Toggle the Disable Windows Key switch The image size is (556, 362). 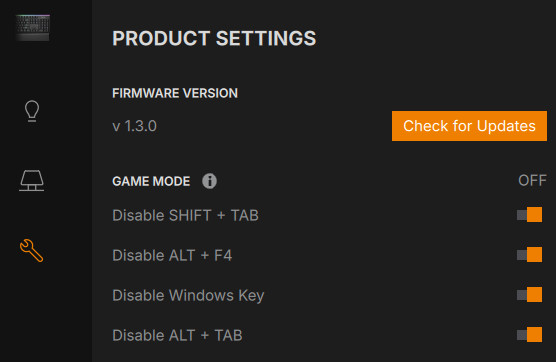click(529, 295)
